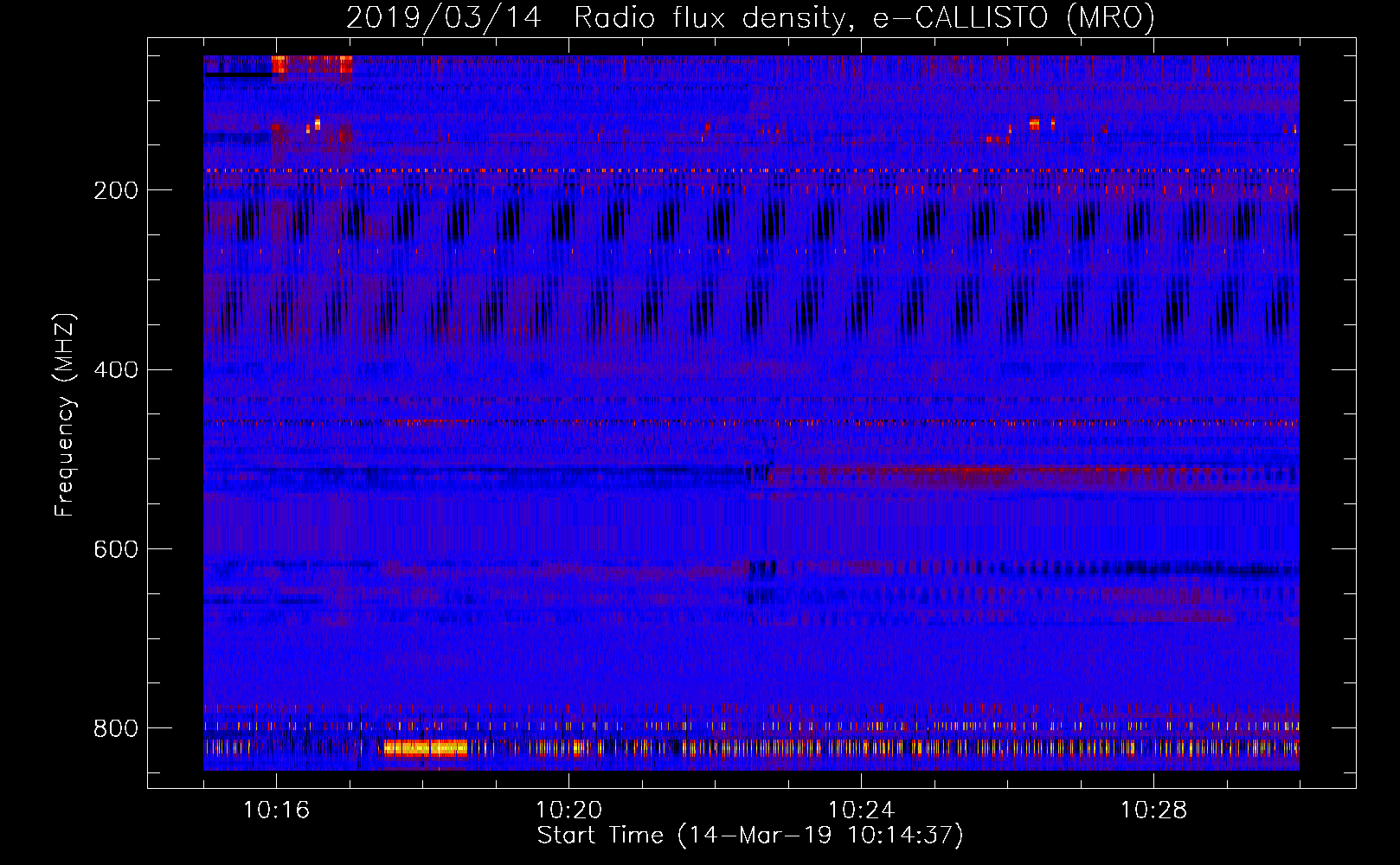Click the 200 frequency tick label
The width and height of the screenshot is (1400, 865).
(116, 190)
